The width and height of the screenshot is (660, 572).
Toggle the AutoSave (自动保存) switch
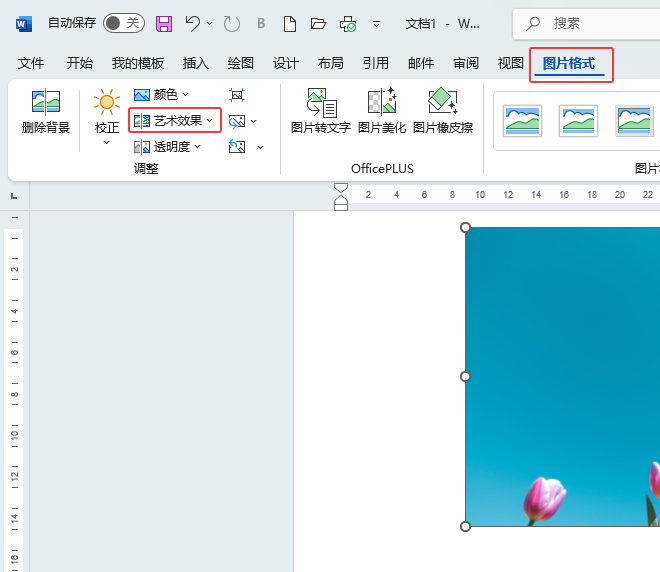[124, 23]
